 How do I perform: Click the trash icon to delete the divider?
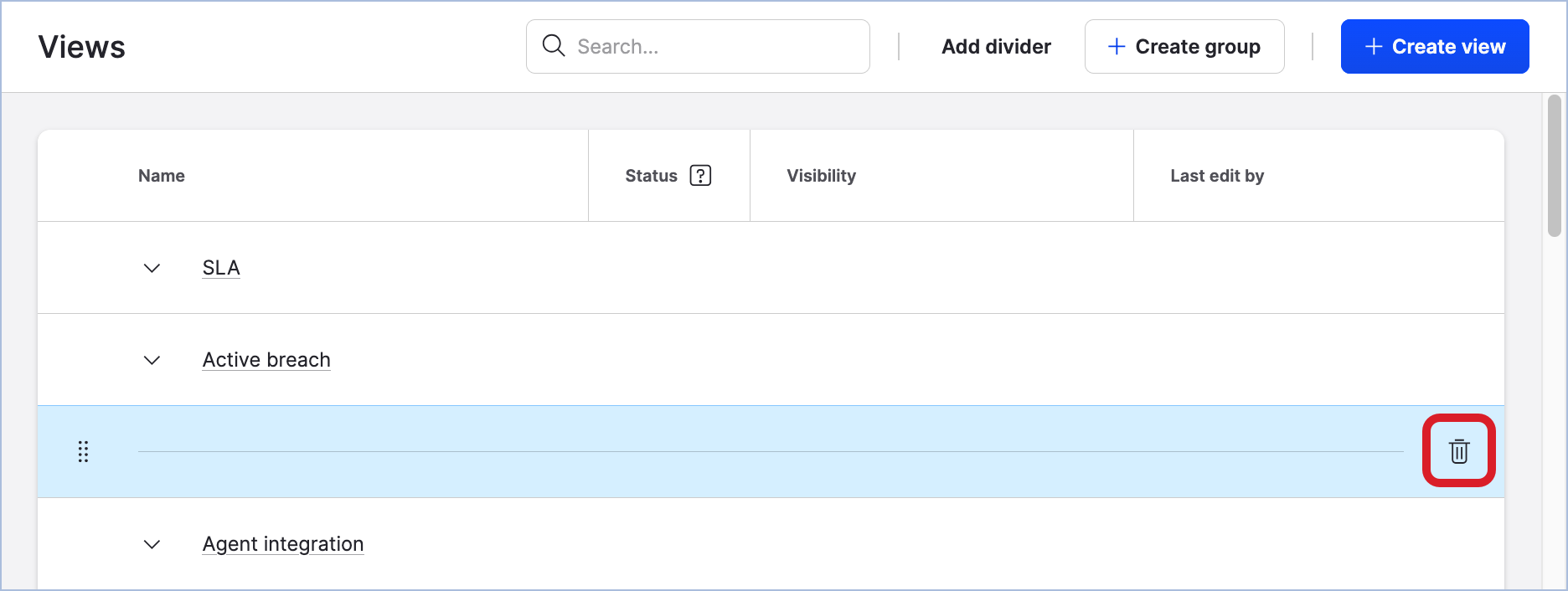coord(1458,452)
